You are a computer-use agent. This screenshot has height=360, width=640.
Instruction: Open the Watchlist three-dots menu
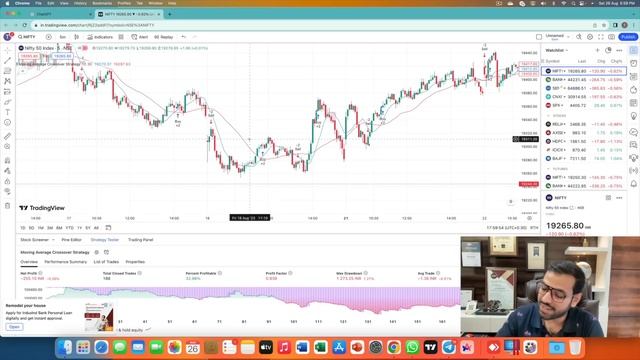tap(619, 50)
